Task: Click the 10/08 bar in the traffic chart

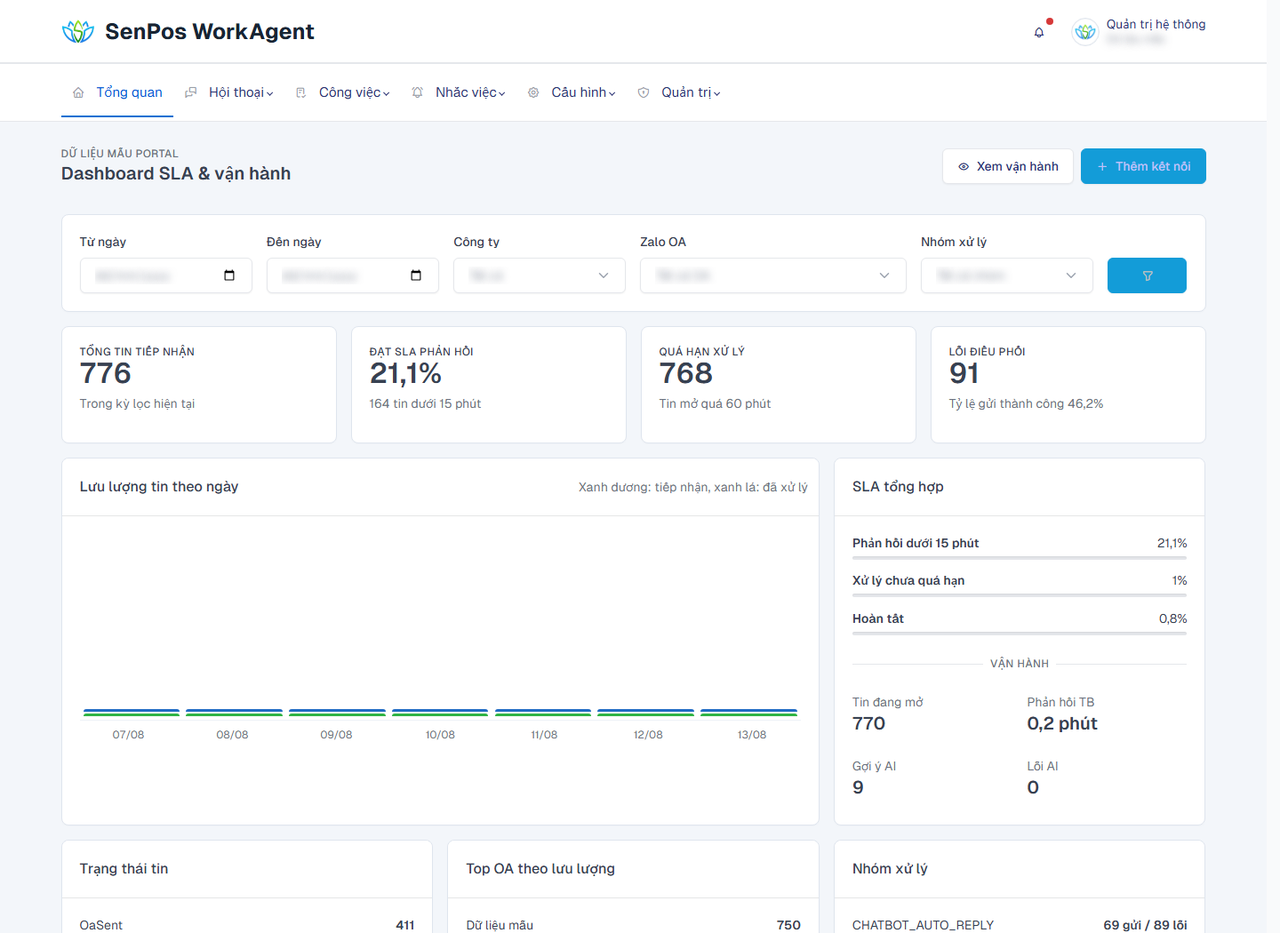Action: pos(440,713)
